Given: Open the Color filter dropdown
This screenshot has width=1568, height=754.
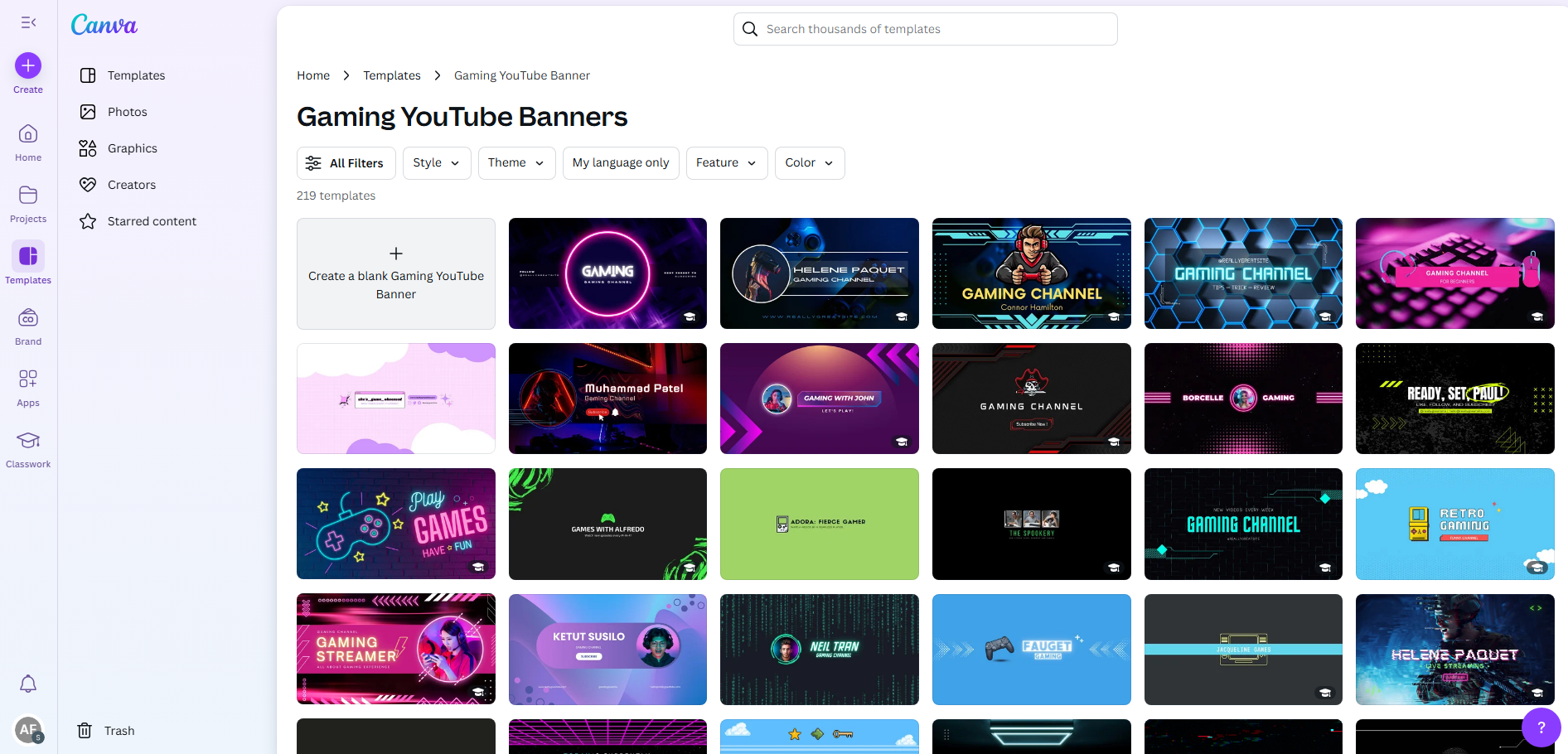Looking at the screenshot, I should [x=809, y=162].
